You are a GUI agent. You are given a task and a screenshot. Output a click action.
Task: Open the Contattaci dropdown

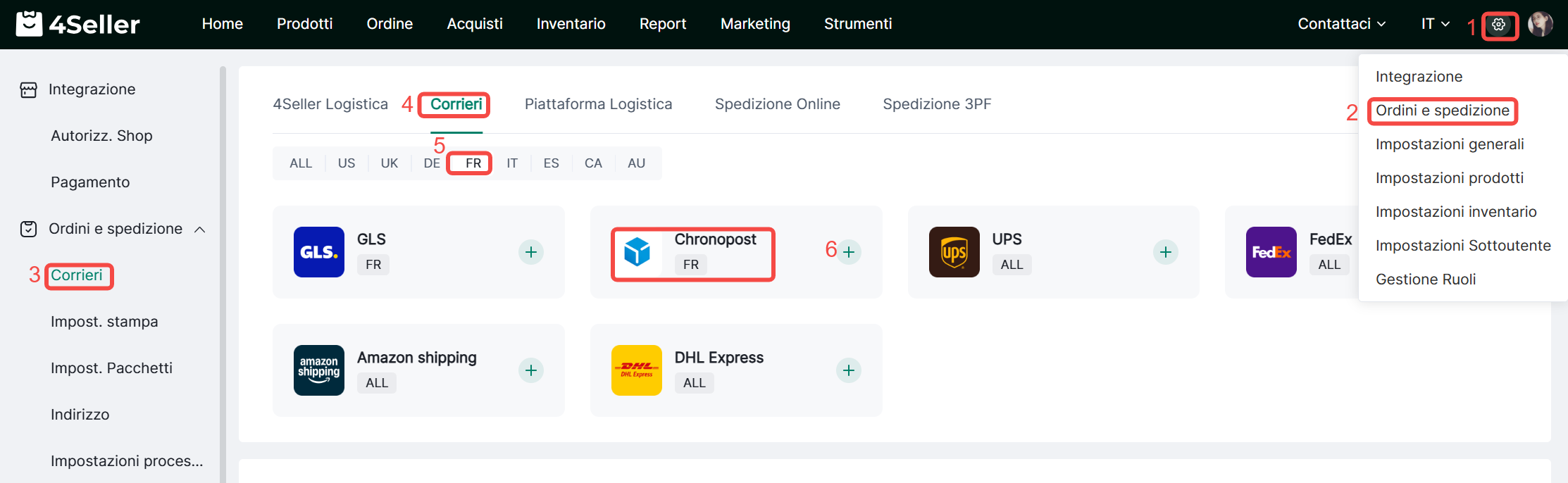(x=1341, y=24)
